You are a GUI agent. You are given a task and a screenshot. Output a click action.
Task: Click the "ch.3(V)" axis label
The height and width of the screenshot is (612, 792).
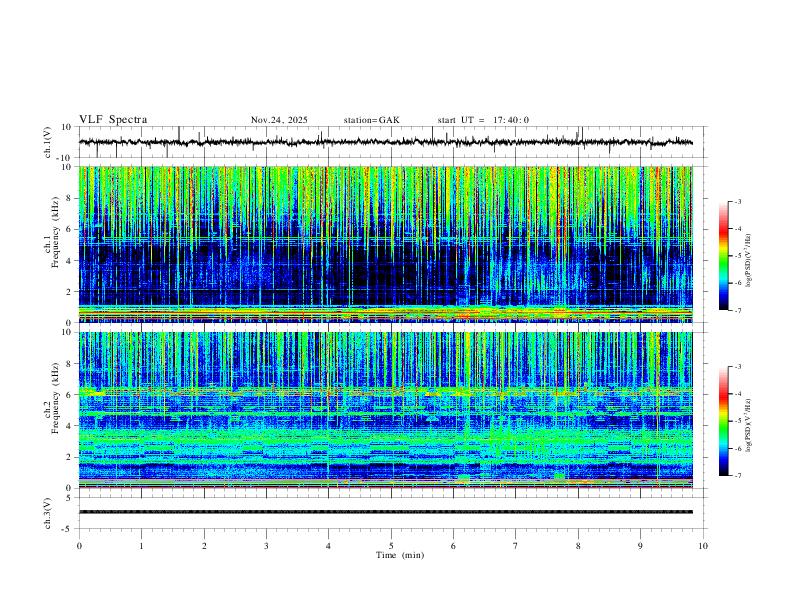48,513
